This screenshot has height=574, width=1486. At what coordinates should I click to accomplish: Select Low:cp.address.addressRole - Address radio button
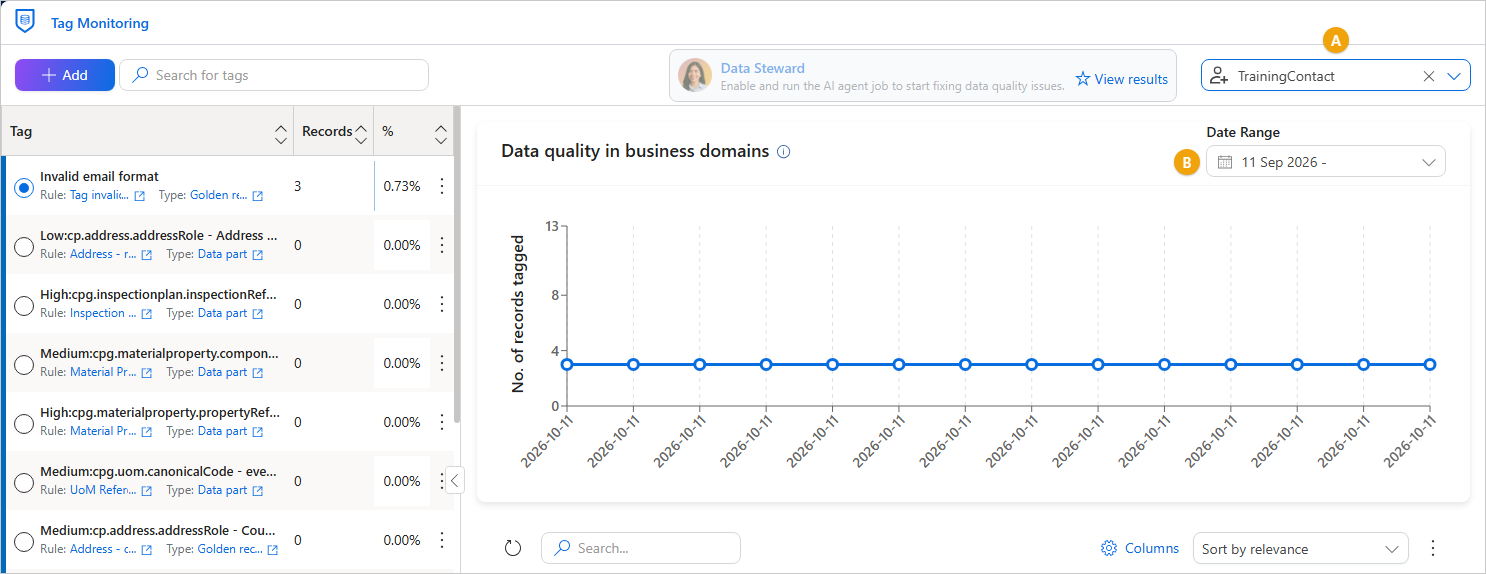pyautogui.click(x=25, y=246)
